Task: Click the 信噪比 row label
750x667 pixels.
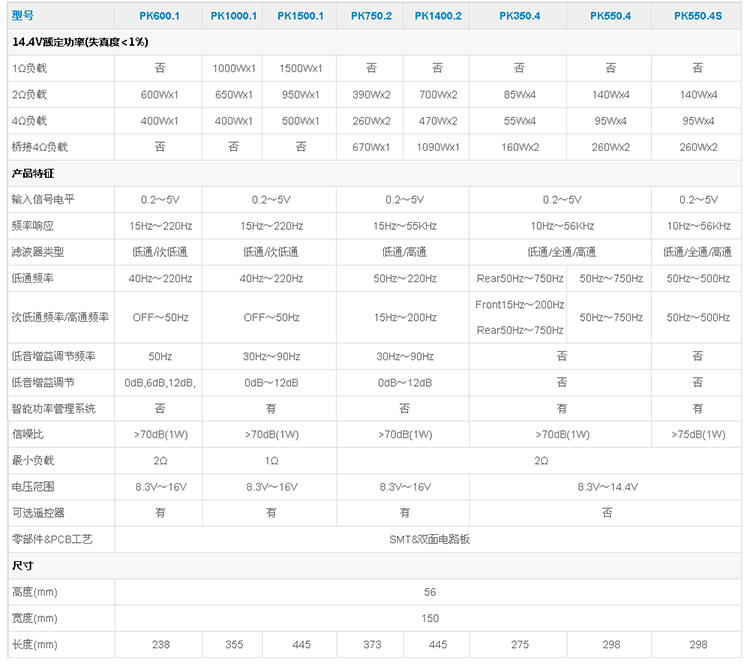Action: click(x=28, y=434)
